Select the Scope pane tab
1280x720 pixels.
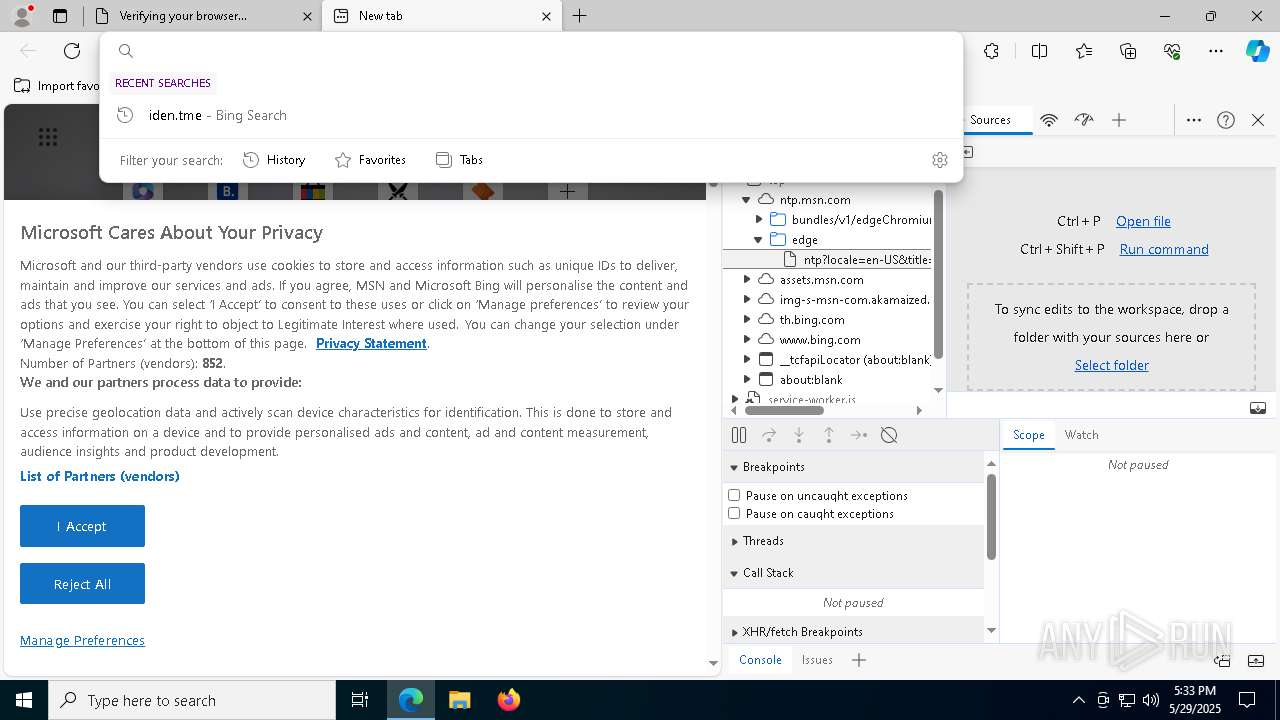tap(1028, 435)
